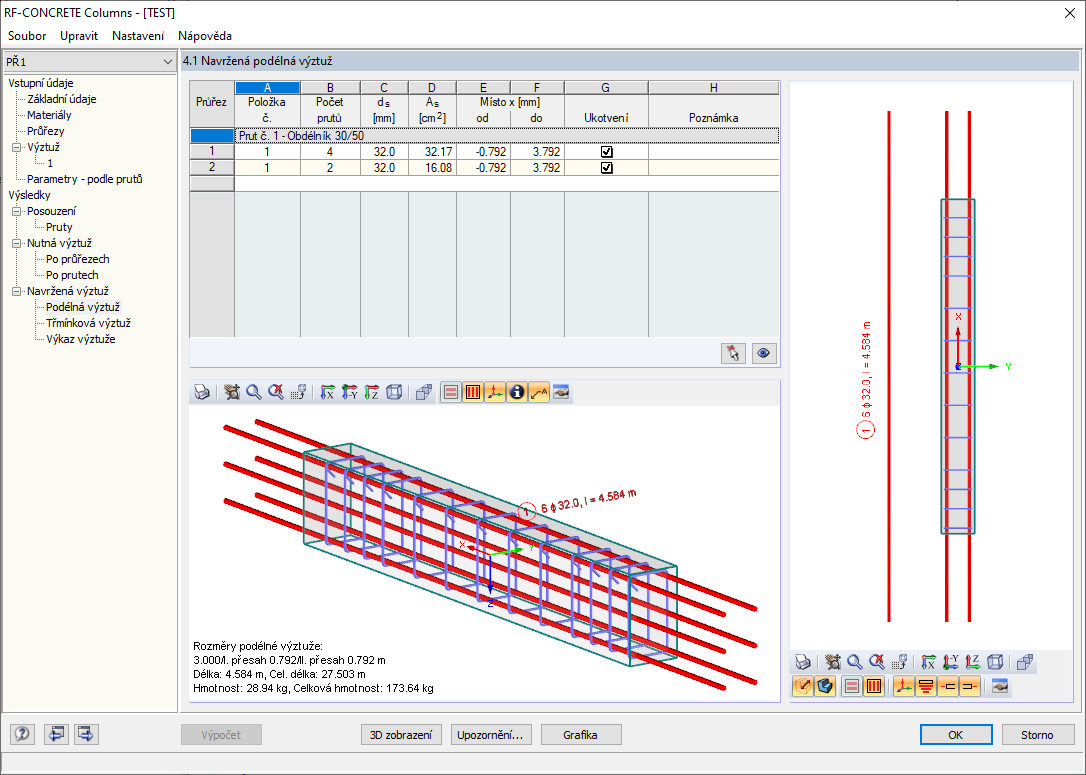
Task: Toggle longitudinal reinforcement display in 3D toolbar
Action: tap(451, 393)
